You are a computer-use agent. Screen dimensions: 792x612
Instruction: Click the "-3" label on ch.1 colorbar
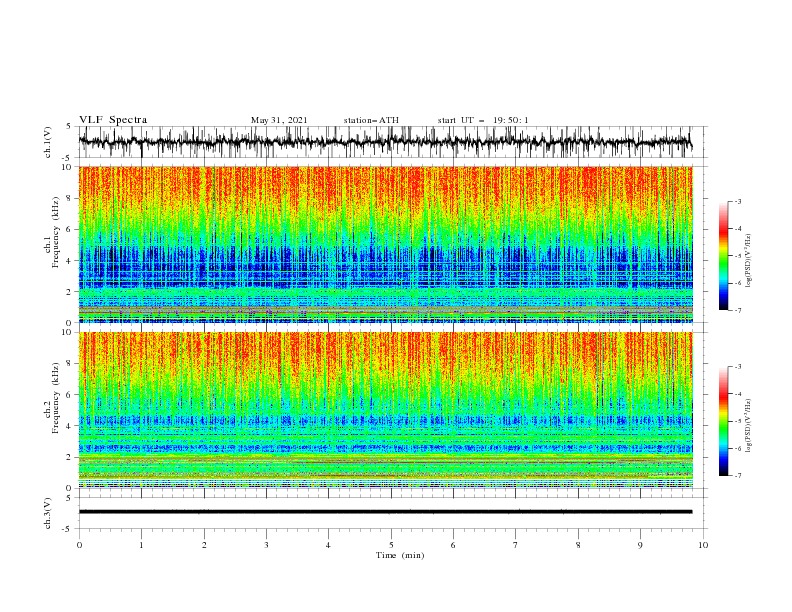point(738,201)
